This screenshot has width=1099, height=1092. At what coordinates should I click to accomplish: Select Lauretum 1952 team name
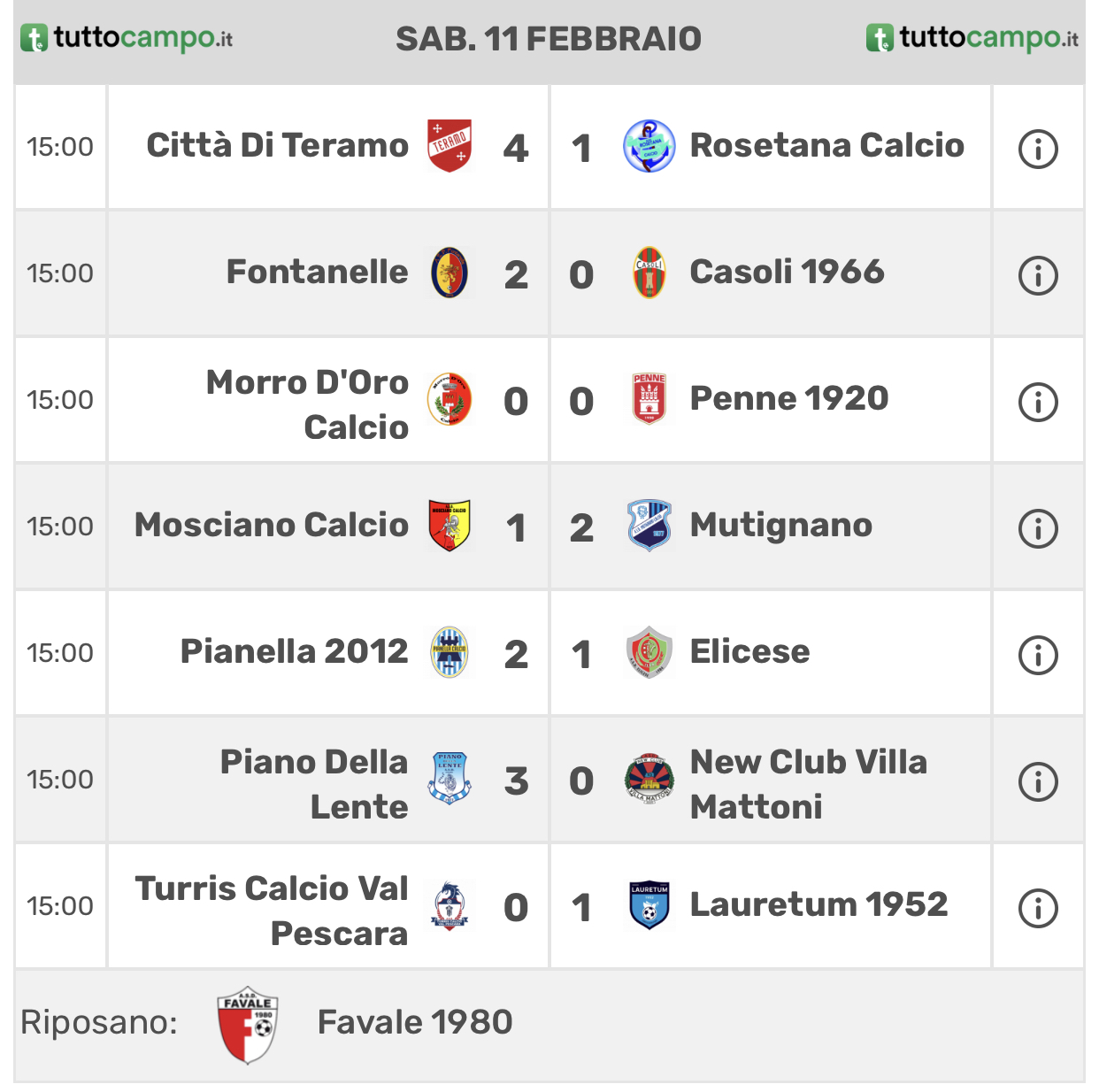[x=818, y=904]
